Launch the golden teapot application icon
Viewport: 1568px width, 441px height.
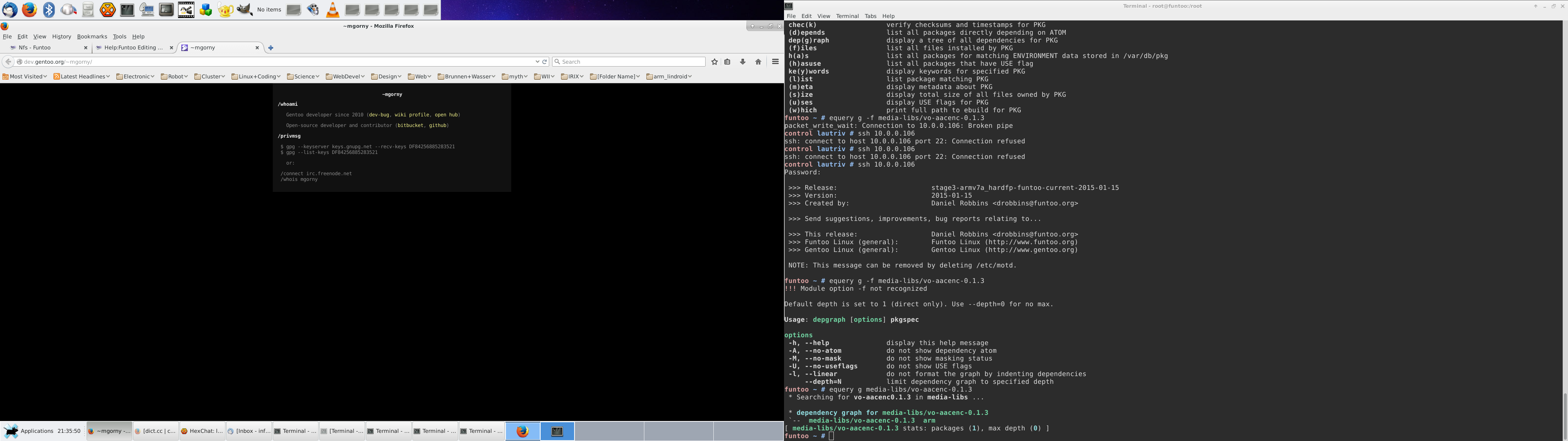coord(225,10)
